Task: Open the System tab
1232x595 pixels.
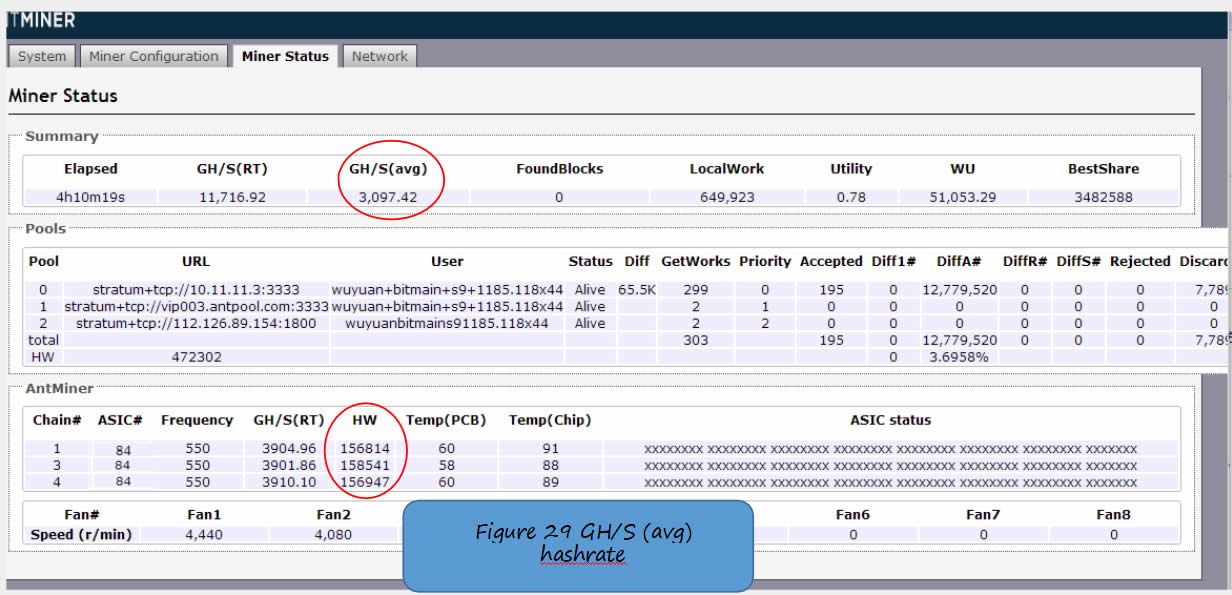Action: pyautogui.click(x=42, y=56)
